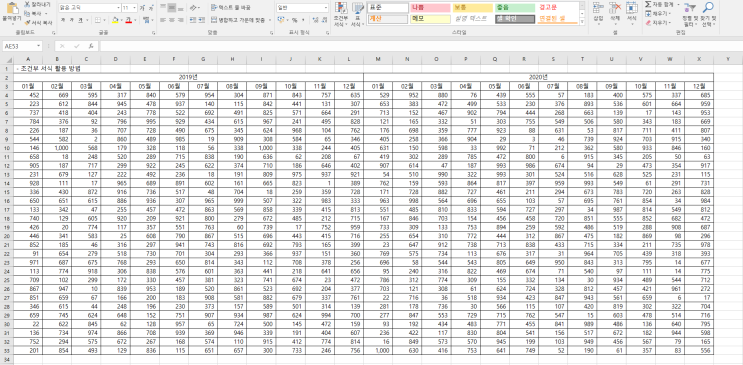Toggle bottom vertical alignment
This screenshot has width=743, height=365.
pyautogui.click(x=181, y=8)
